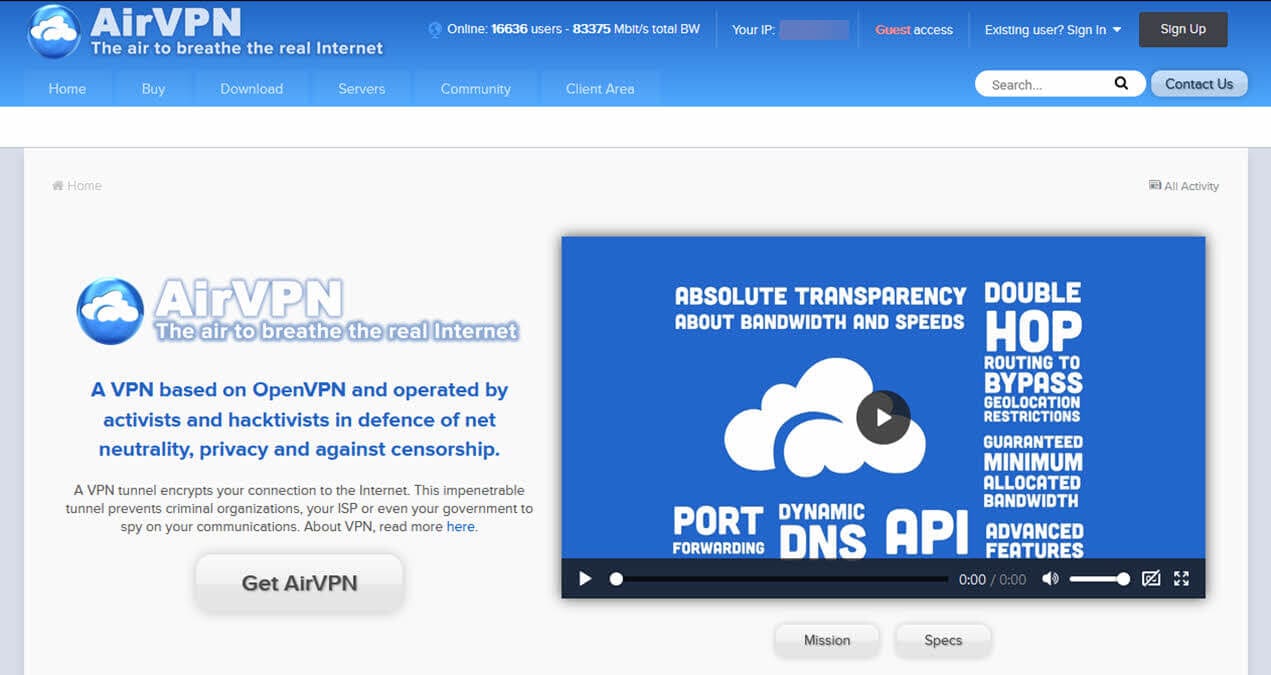
Task: Open the Buy nav tab
Action: (x=153, y=88)
